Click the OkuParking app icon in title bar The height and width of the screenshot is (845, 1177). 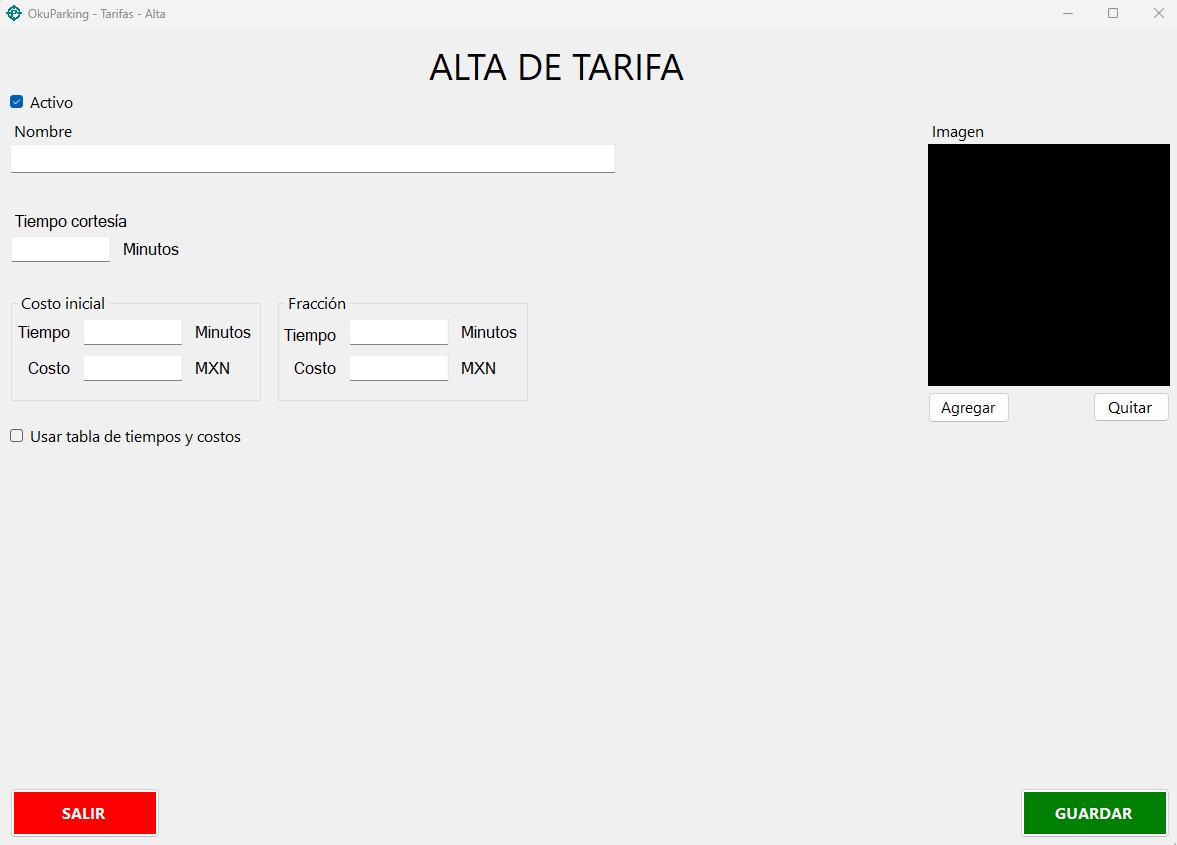(14, 14)
